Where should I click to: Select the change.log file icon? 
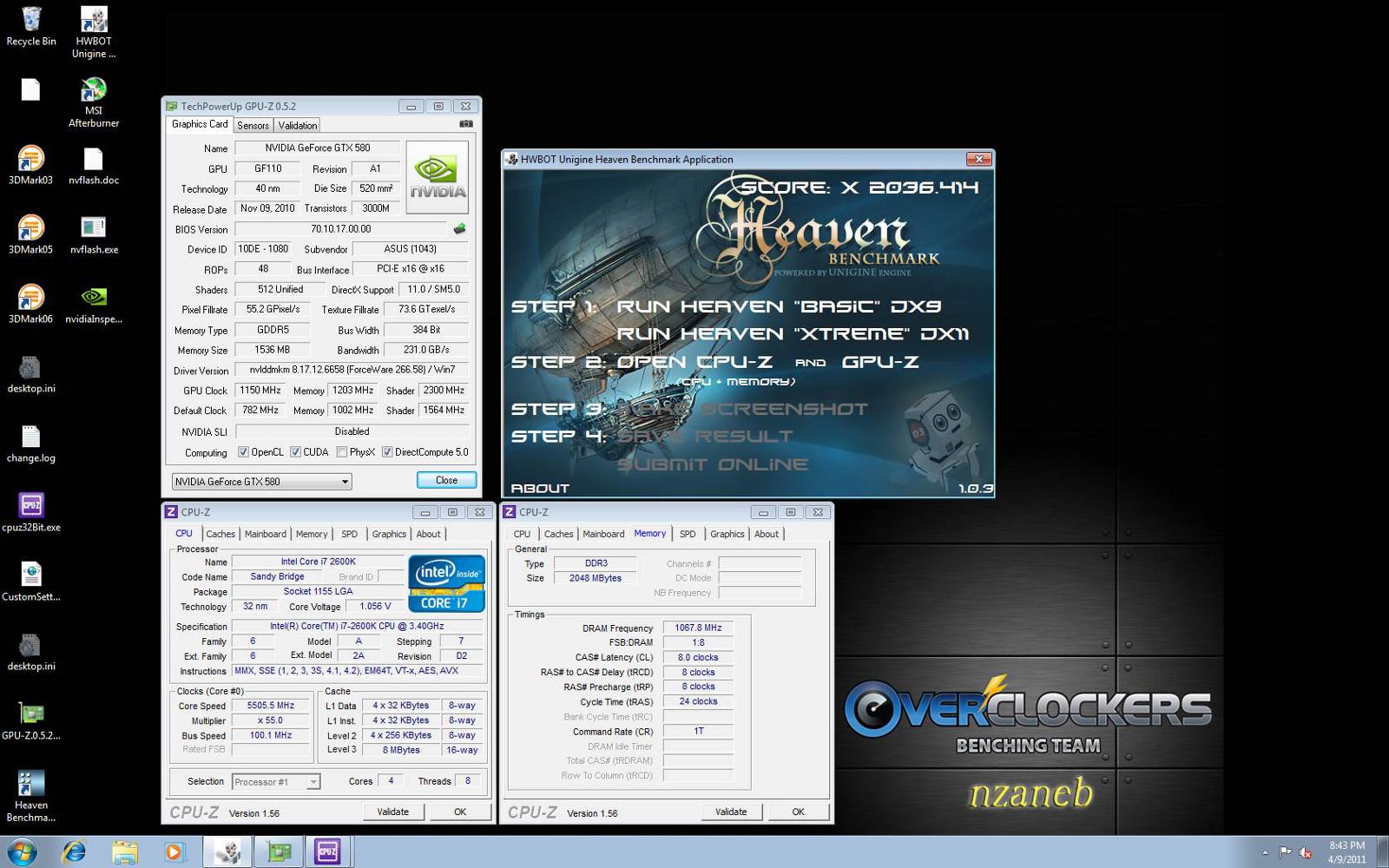tap(30, 443)
